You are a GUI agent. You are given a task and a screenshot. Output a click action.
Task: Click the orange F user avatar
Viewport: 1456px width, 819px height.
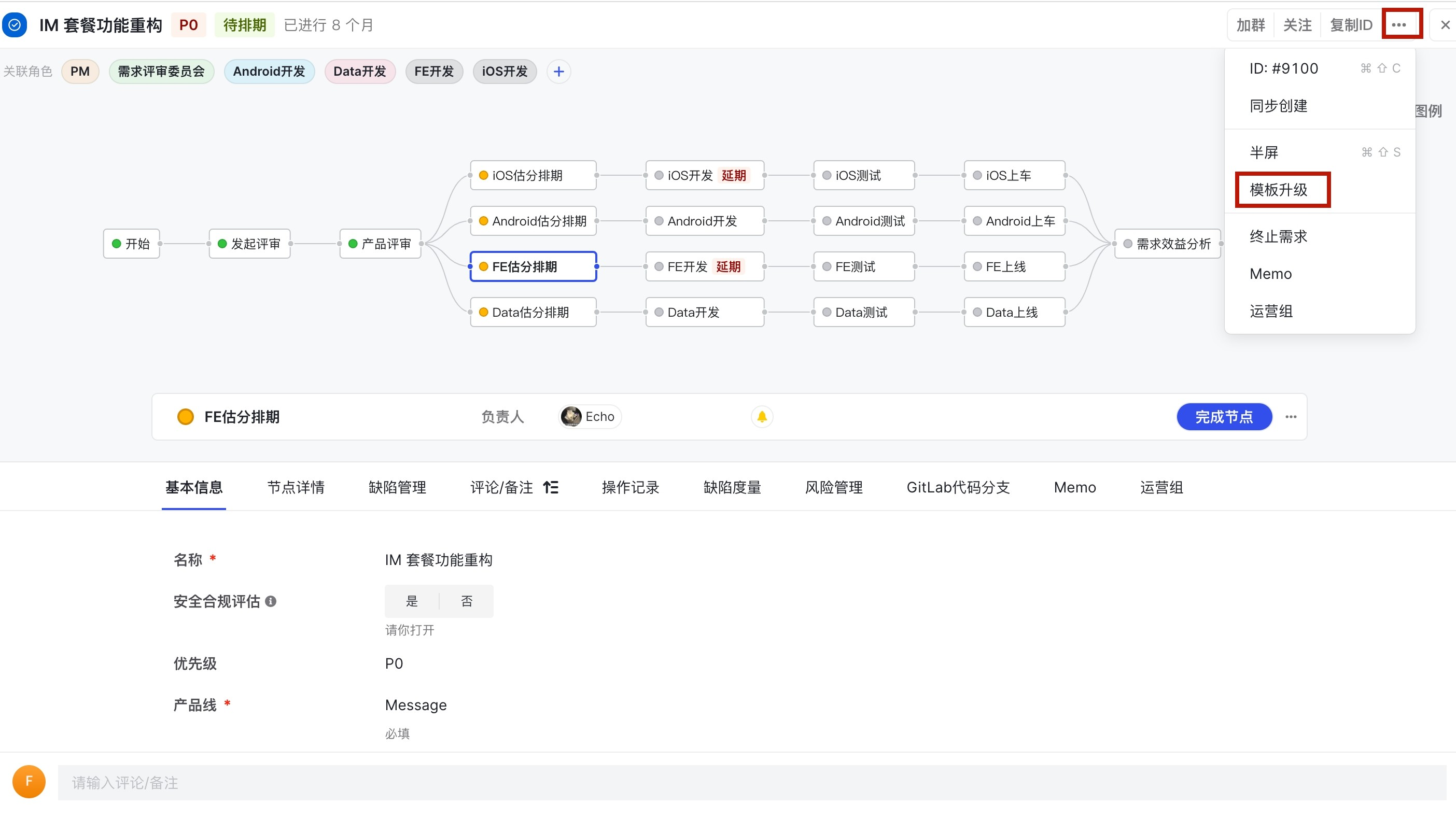coord(29,781)
